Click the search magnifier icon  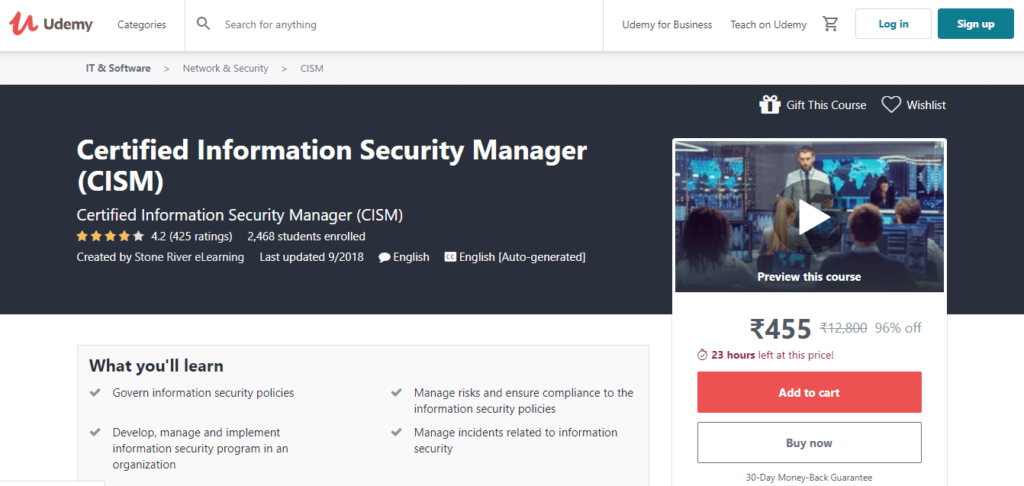(204, 24)
